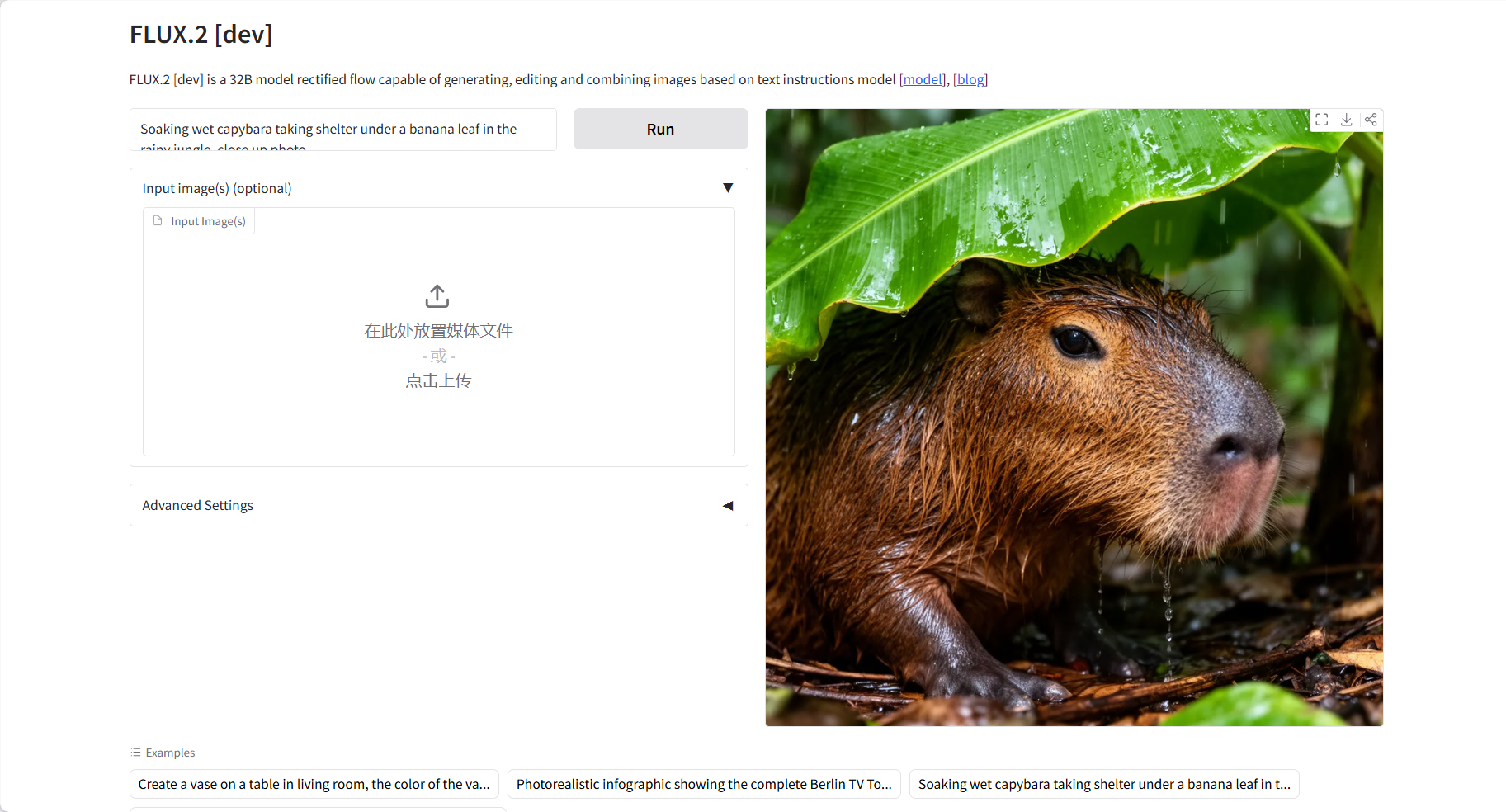Focus the prompt text input field
The image size is (1506, 812).
(342, 130)
